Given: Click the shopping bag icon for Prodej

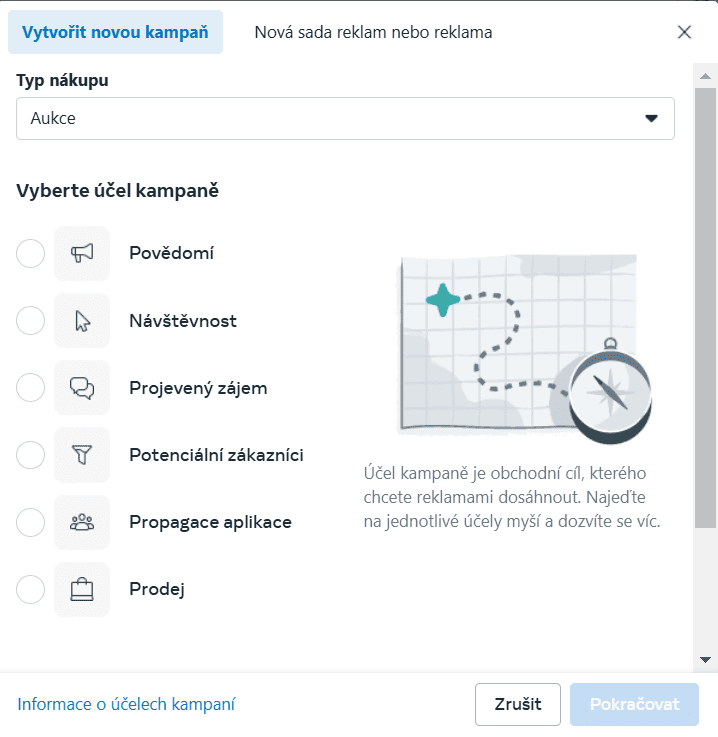Looking at the screenshot, I should click(82, 590).
